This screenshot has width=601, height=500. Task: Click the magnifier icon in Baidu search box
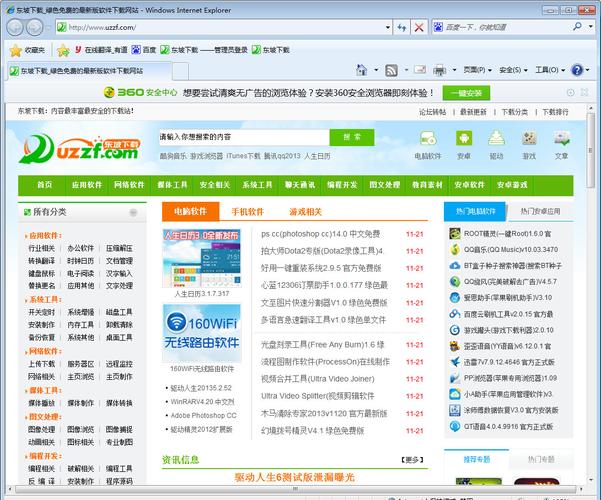(x=577, y=26)
